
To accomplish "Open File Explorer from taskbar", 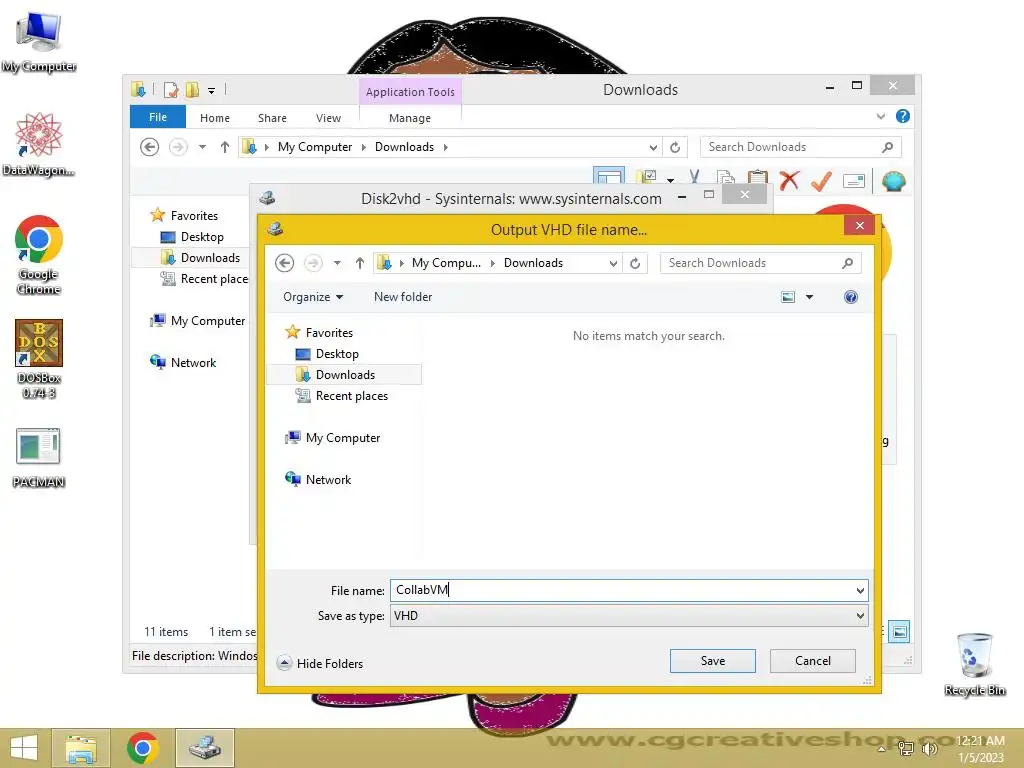I will tap(81, 748).
